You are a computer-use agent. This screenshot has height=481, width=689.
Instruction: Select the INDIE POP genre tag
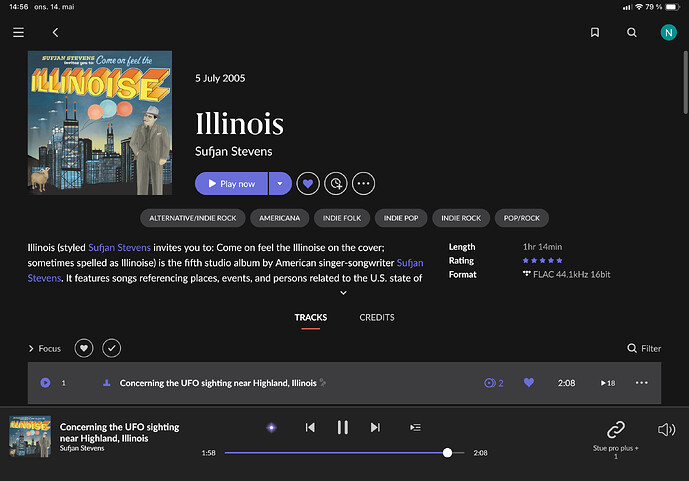point(401,218)
